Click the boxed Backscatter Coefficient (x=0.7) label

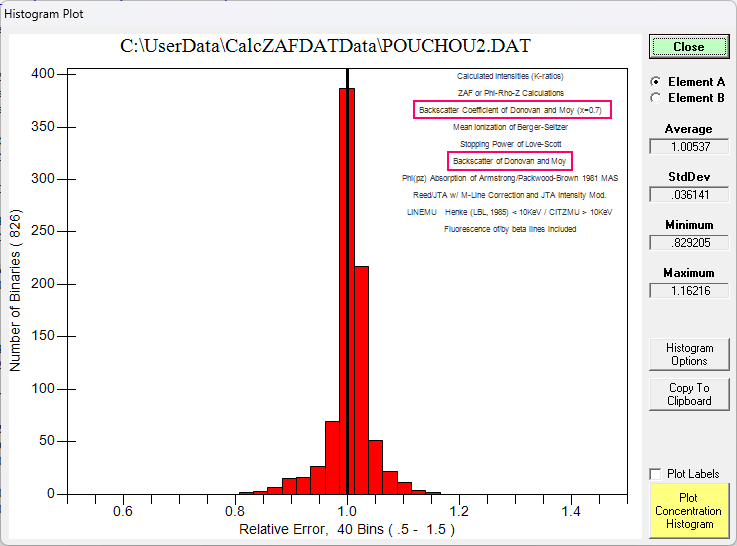pyautogui.click(x=511, y=109)
